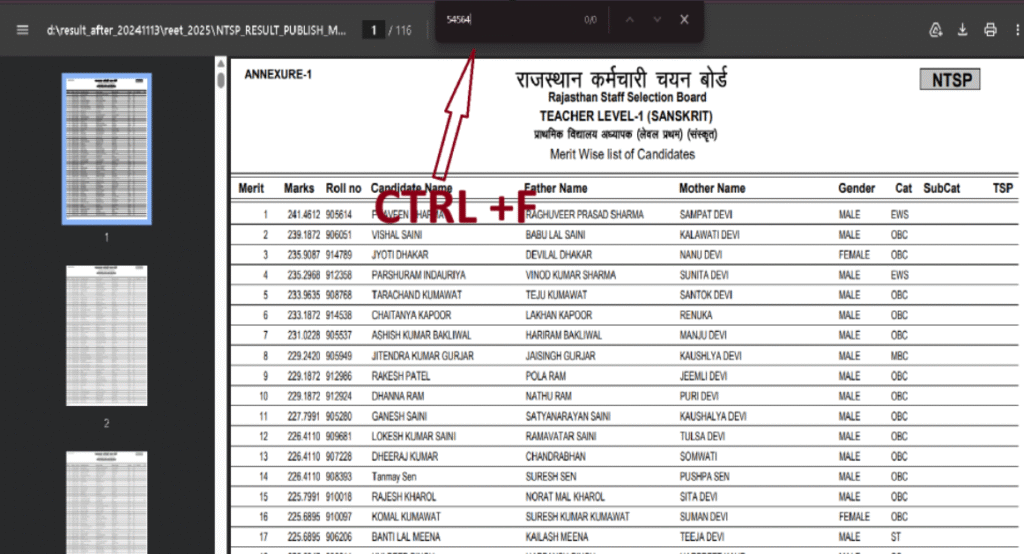
Task: Click the file path title in toolbar
Action: pyautogui.click(x=196, y=30)
